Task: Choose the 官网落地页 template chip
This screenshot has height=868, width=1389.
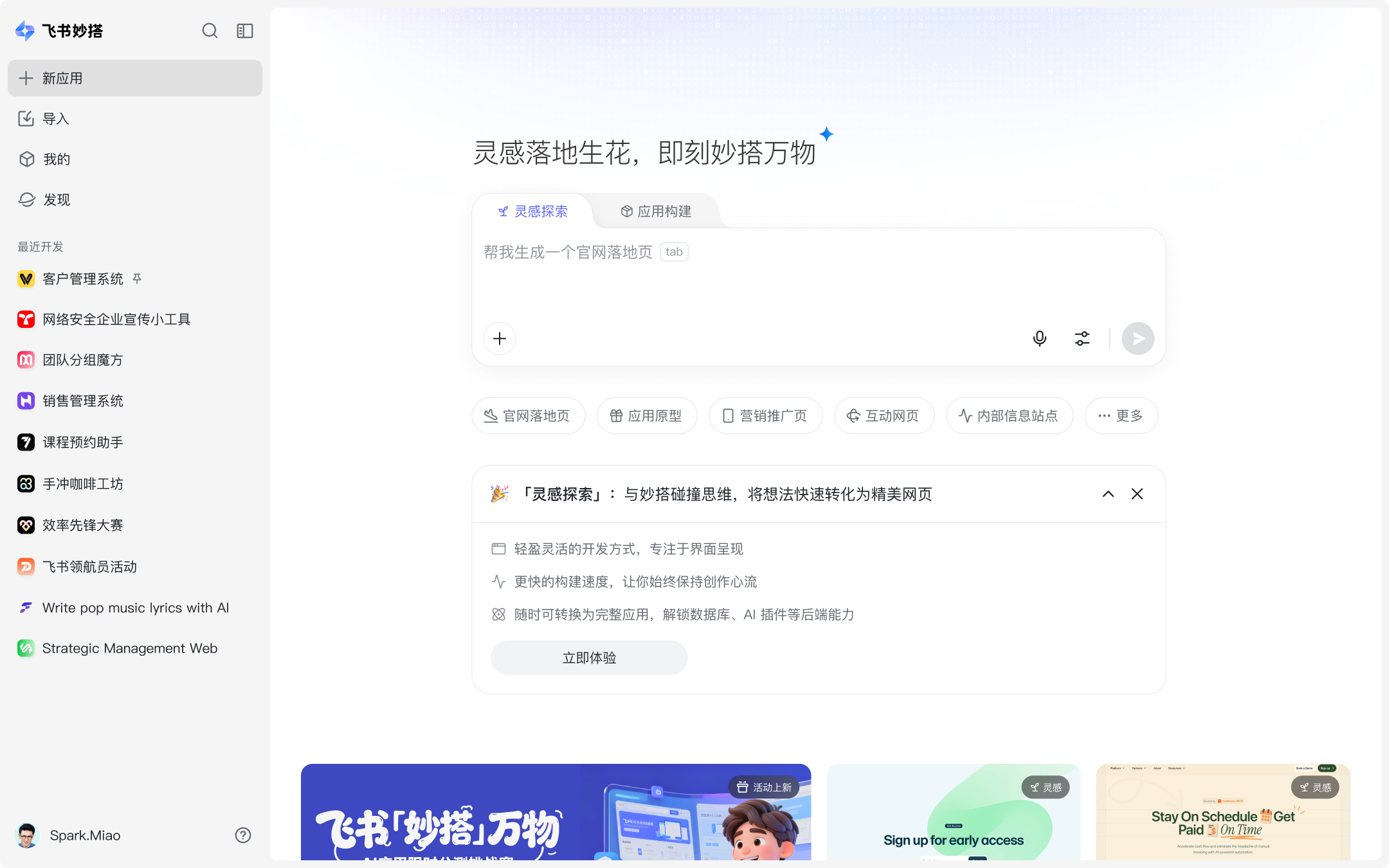Action: (x=528, y=416)
